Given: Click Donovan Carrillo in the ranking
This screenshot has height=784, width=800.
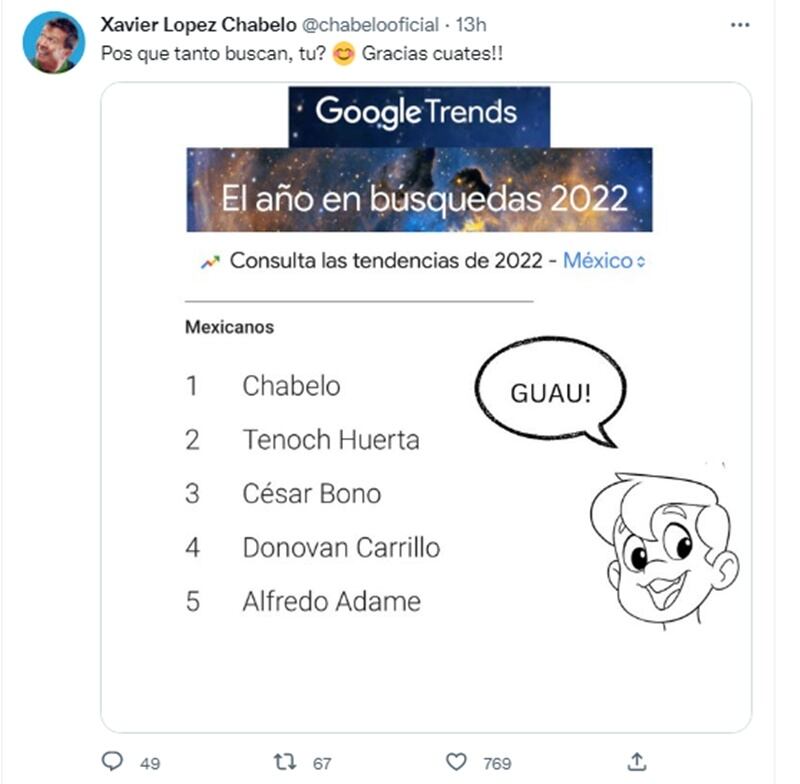Looking at the screenshot, I should 340,548.
